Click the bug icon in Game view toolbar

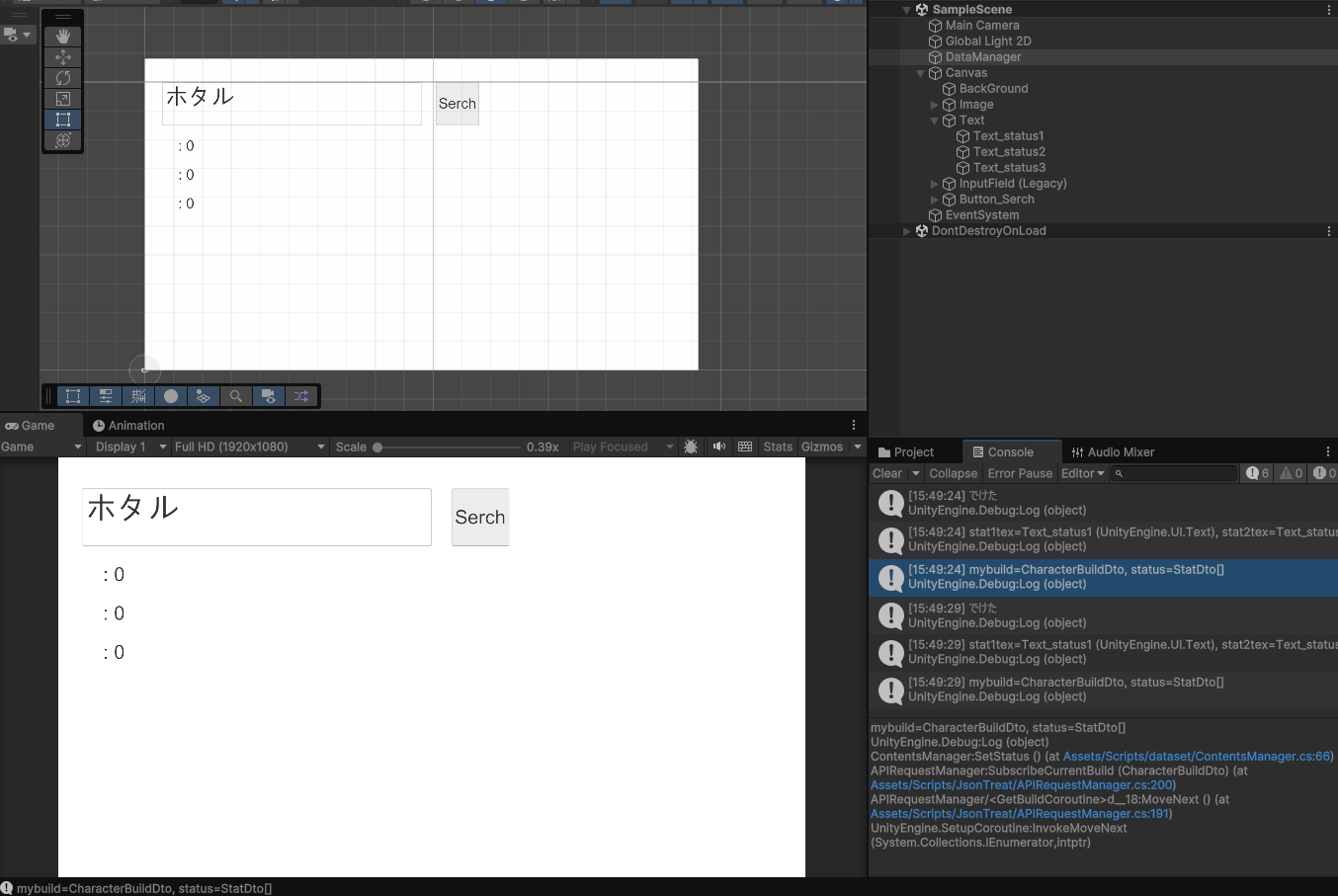691,447
